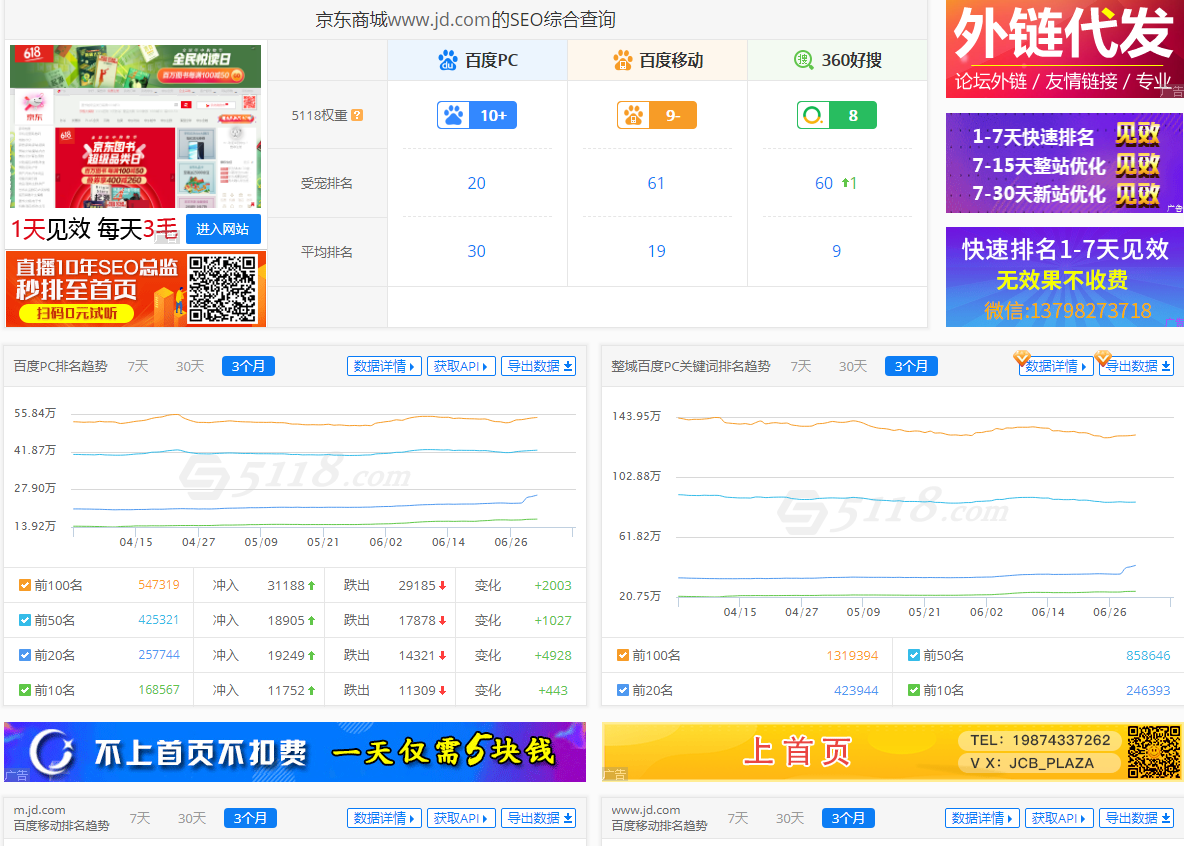Click the 进入网站 button
Image resolution: width=1184 pixels, height=846 pixels.
(223, 229)
